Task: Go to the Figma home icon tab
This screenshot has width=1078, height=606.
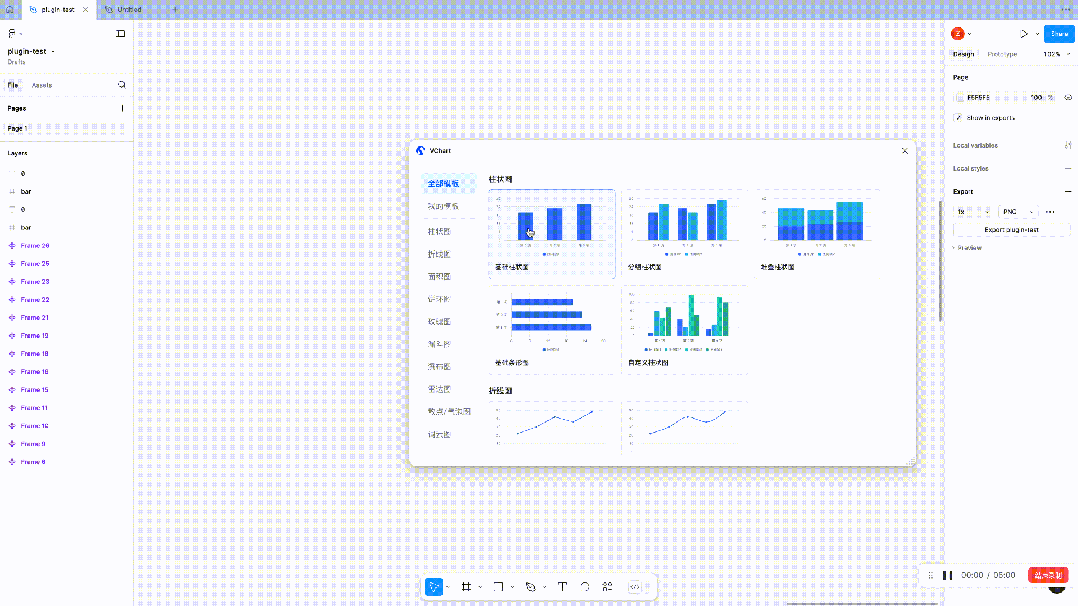Action: point(10,10)
